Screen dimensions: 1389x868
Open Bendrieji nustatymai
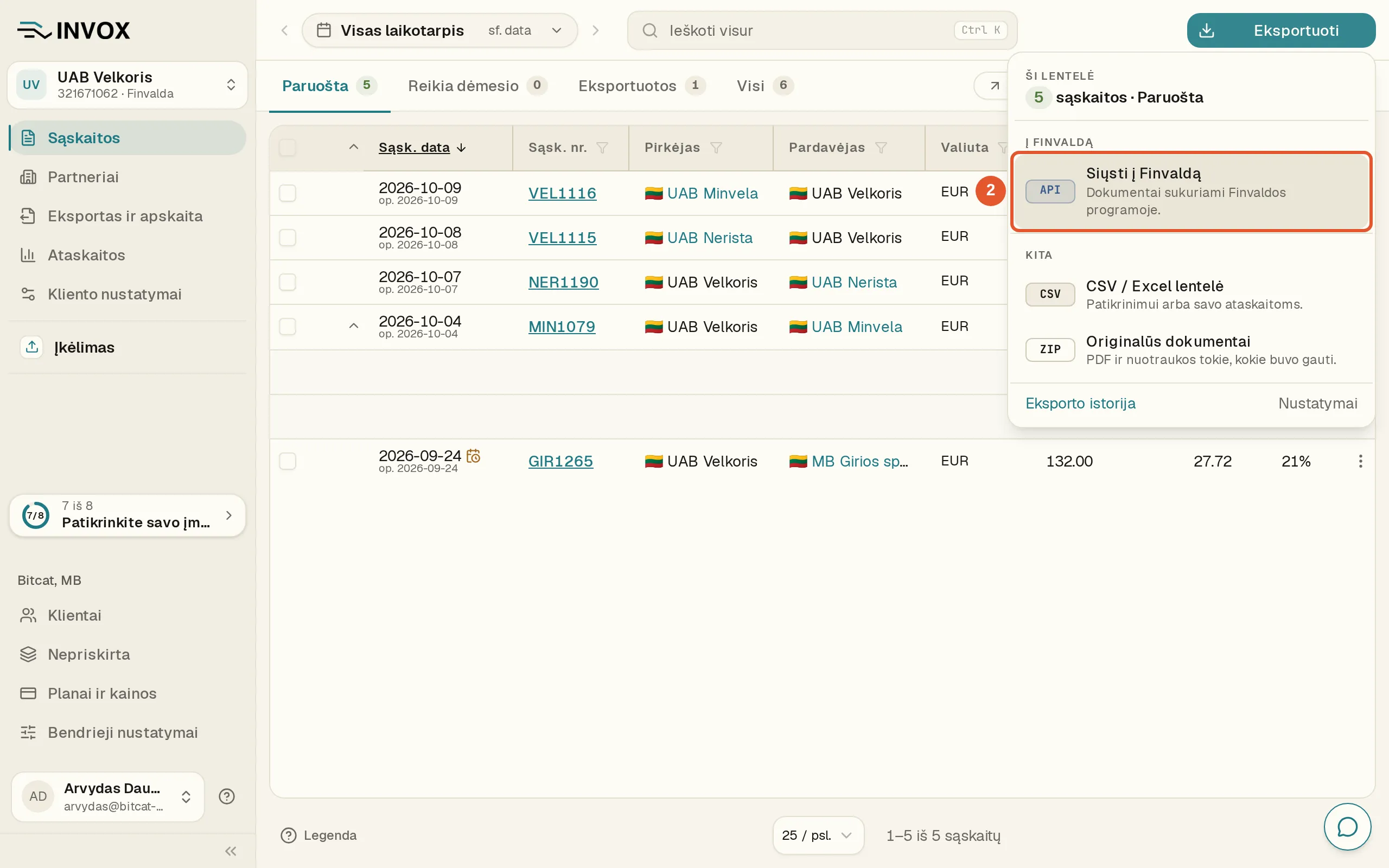tap(128, 732)
